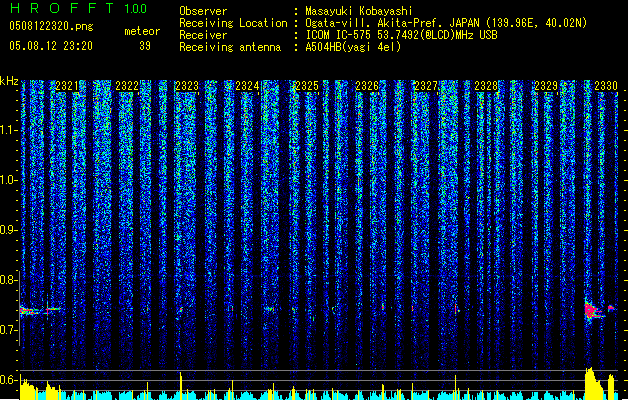Click the large pink meteor echo before 2330
The width and height of the screenshot is (629, 400).
tap(593, 311)
